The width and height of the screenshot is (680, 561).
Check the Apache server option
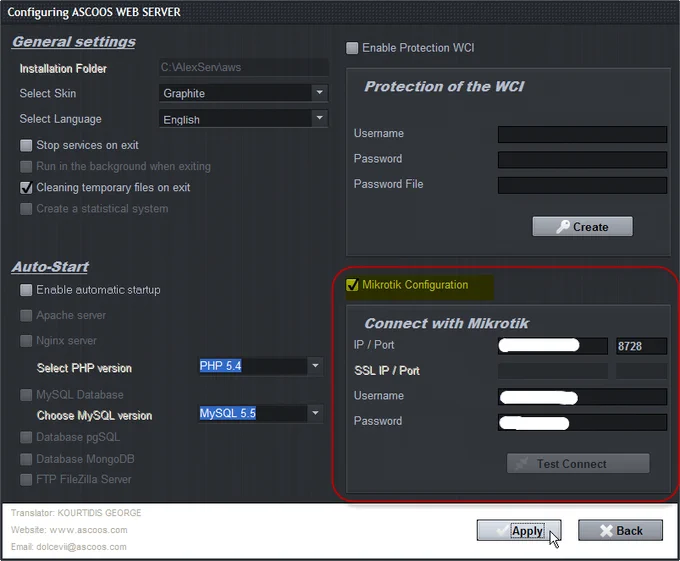26,316
